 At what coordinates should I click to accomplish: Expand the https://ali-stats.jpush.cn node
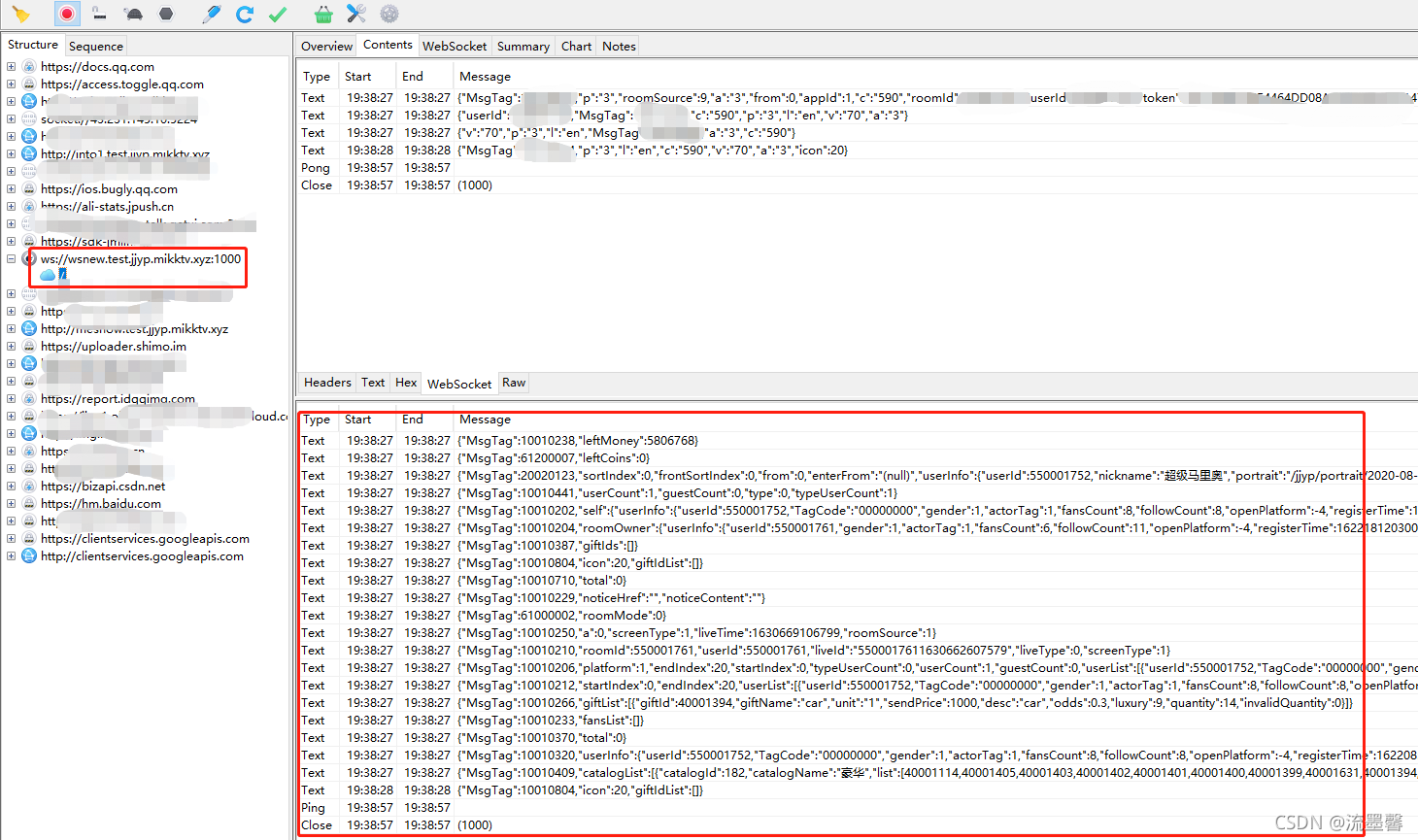coord(11,207)
